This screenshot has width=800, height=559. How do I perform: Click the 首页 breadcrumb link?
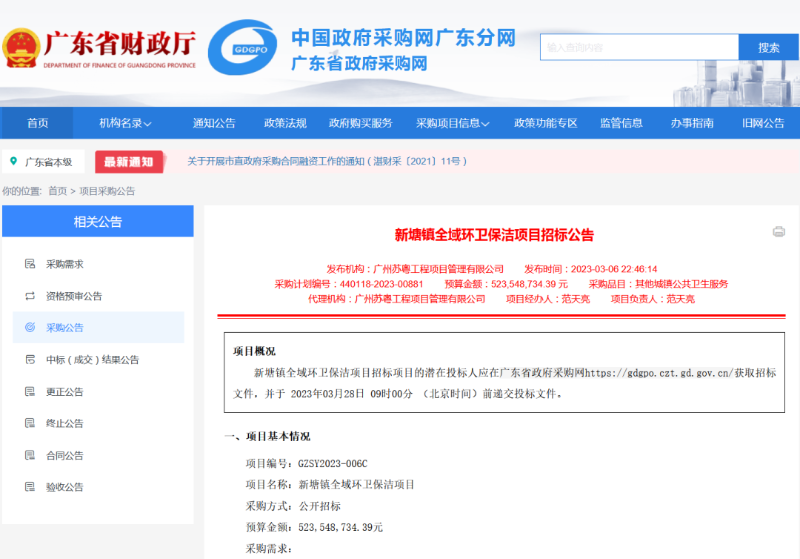point(58,191)
